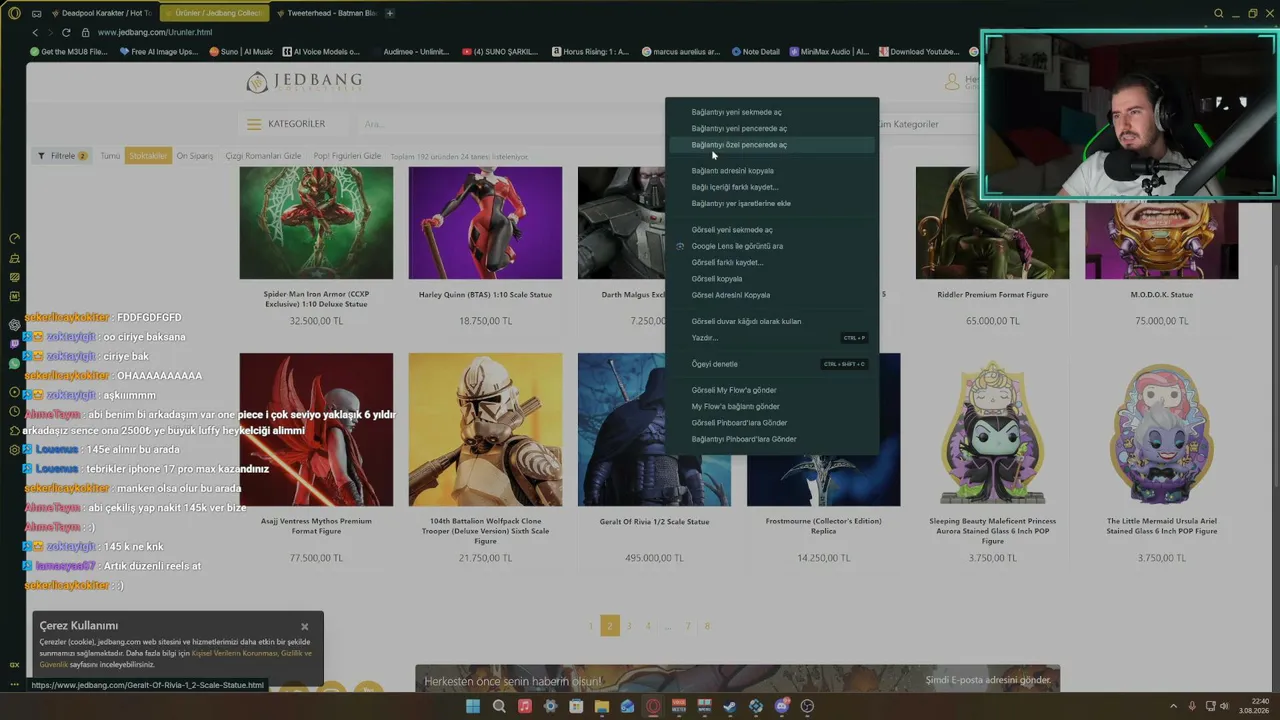Click the browser address bar URL
The height and width of the screenshot is (720, 1280).
[155, 32]
